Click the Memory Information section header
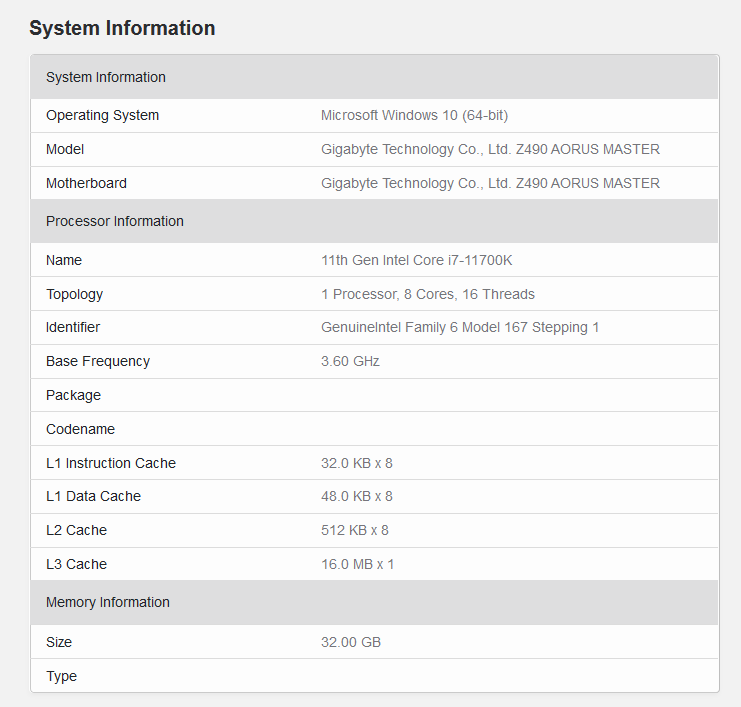This screenshot has width=741, height=707. pyautogui.click(x=108, y=602)
